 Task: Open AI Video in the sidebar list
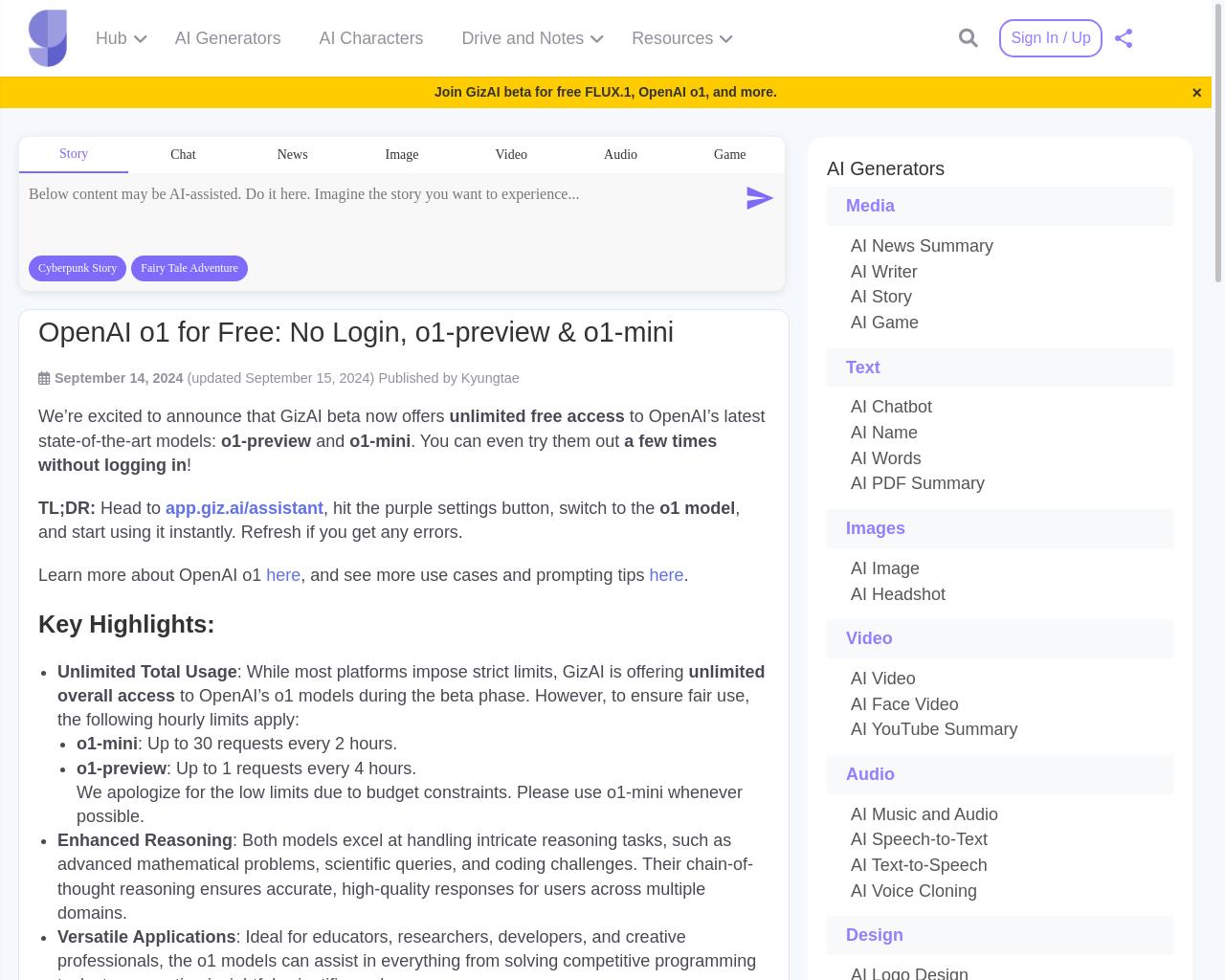coord(883,679)
